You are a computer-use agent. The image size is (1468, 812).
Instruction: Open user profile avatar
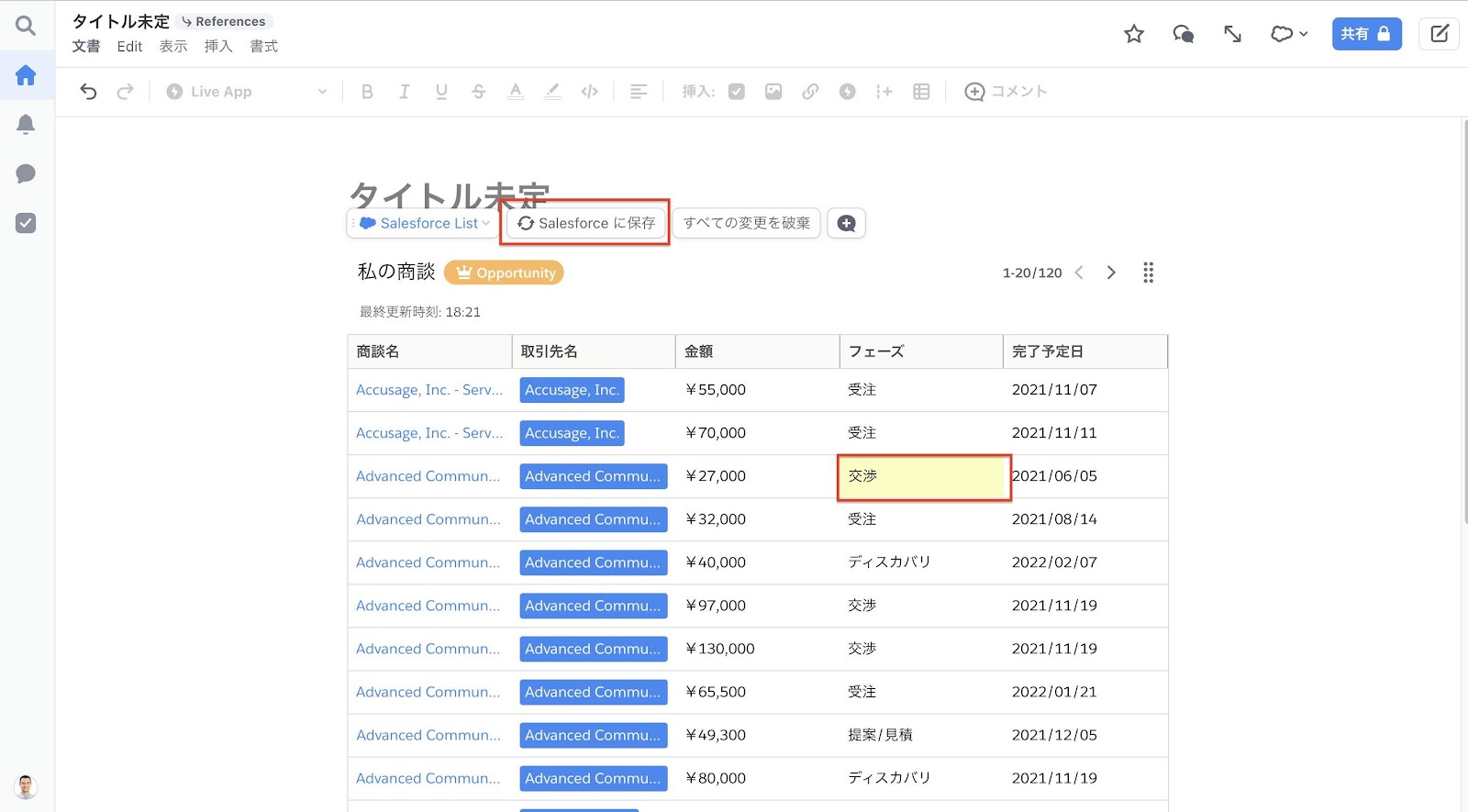tap(26, 786)
